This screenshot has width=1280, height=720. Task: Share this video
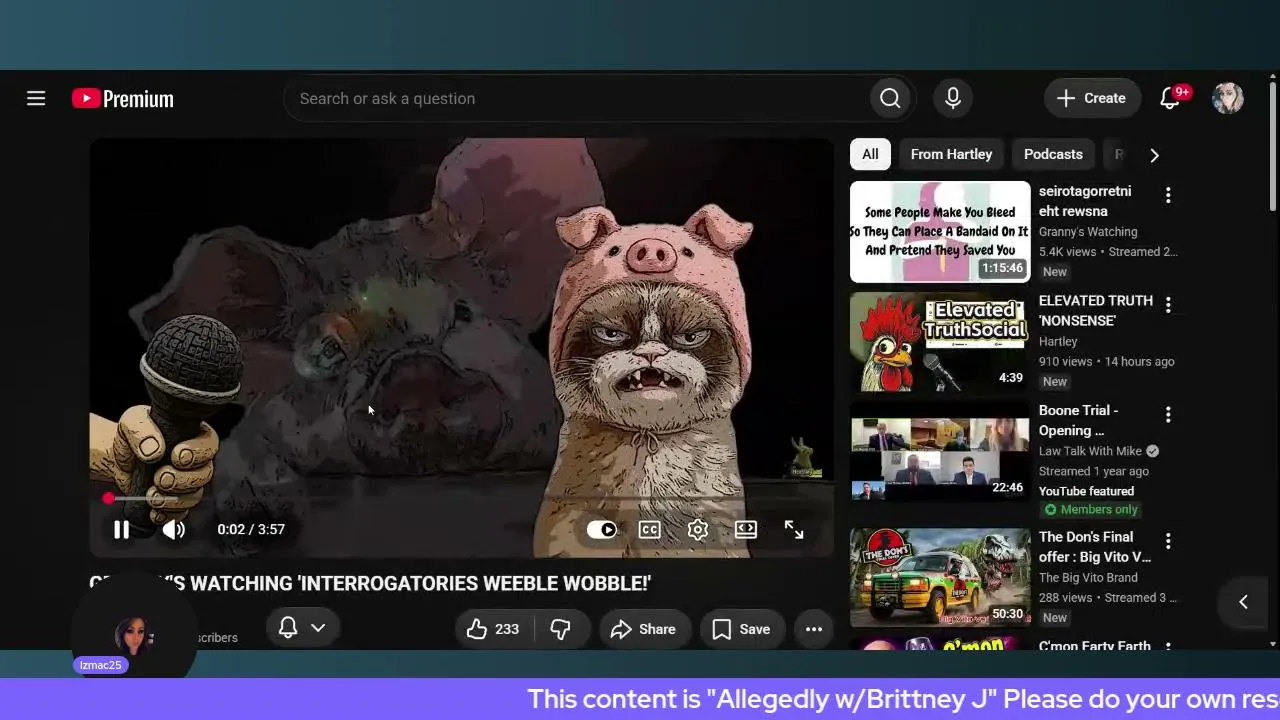point(643,629)
